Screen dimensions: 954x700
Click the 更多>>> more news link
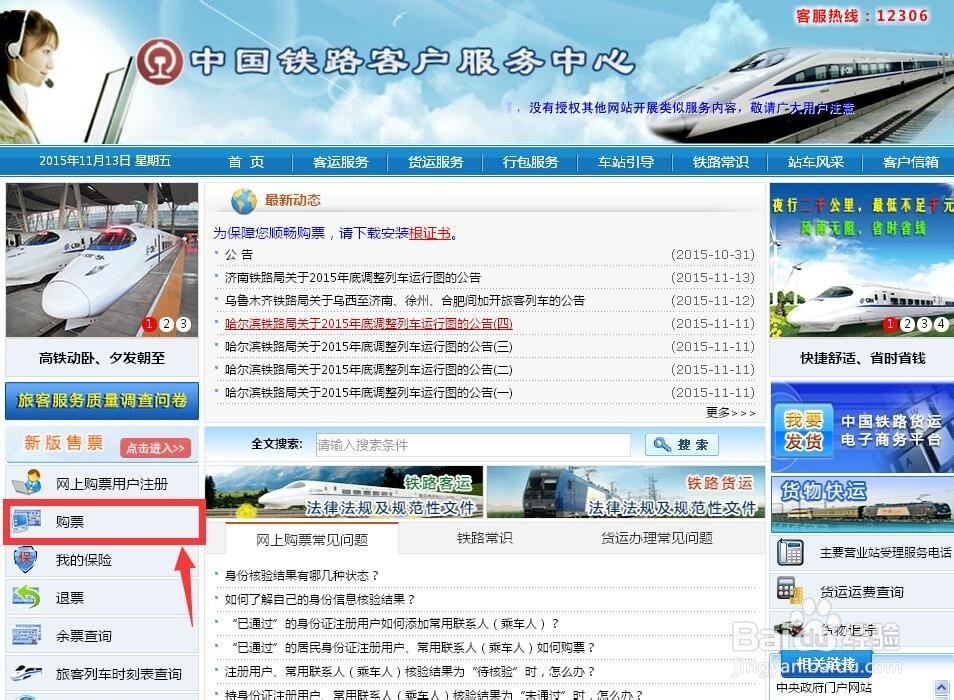point(730,413)
